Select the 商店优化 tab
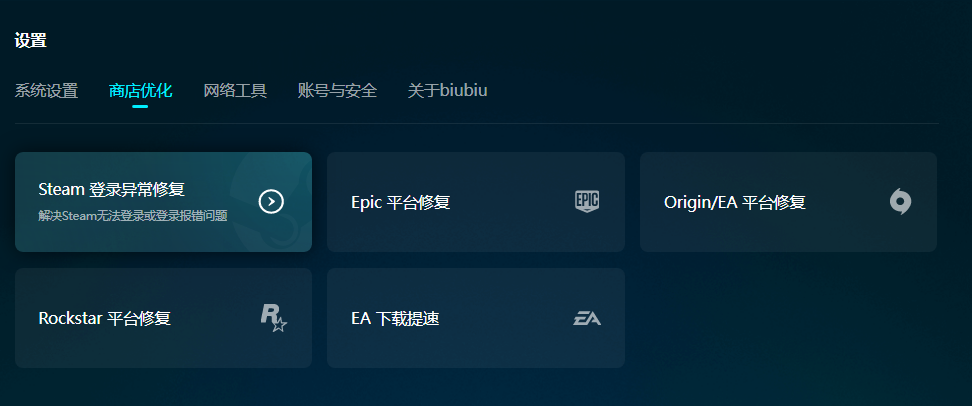Screen dimensions: 972x406 click(140, 91)
